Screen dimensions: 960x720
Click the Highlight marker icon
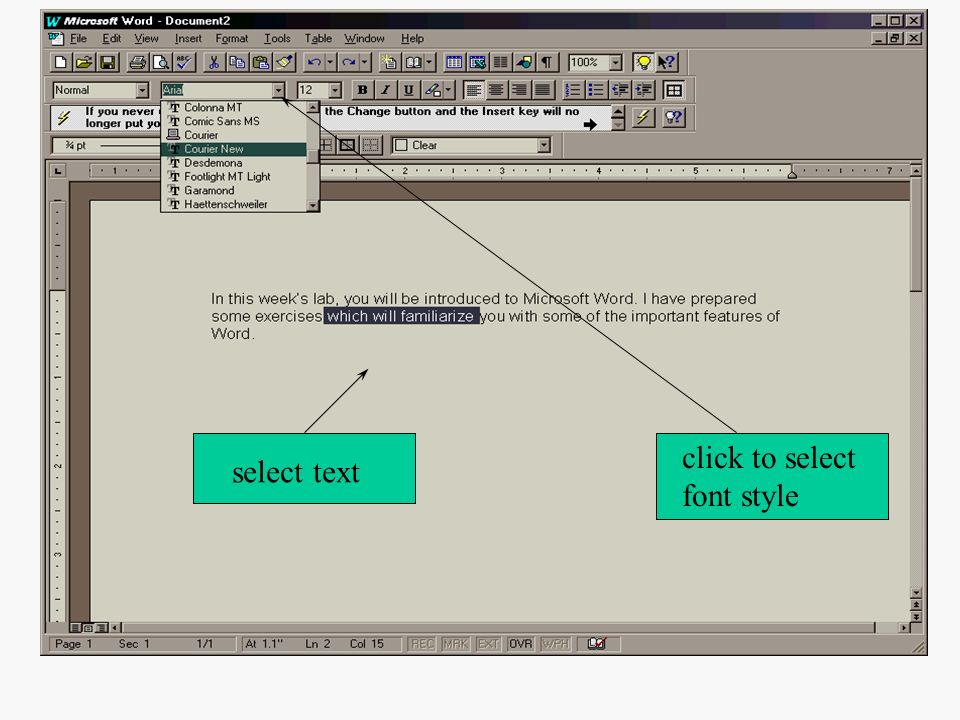click(x=432, y=90)
